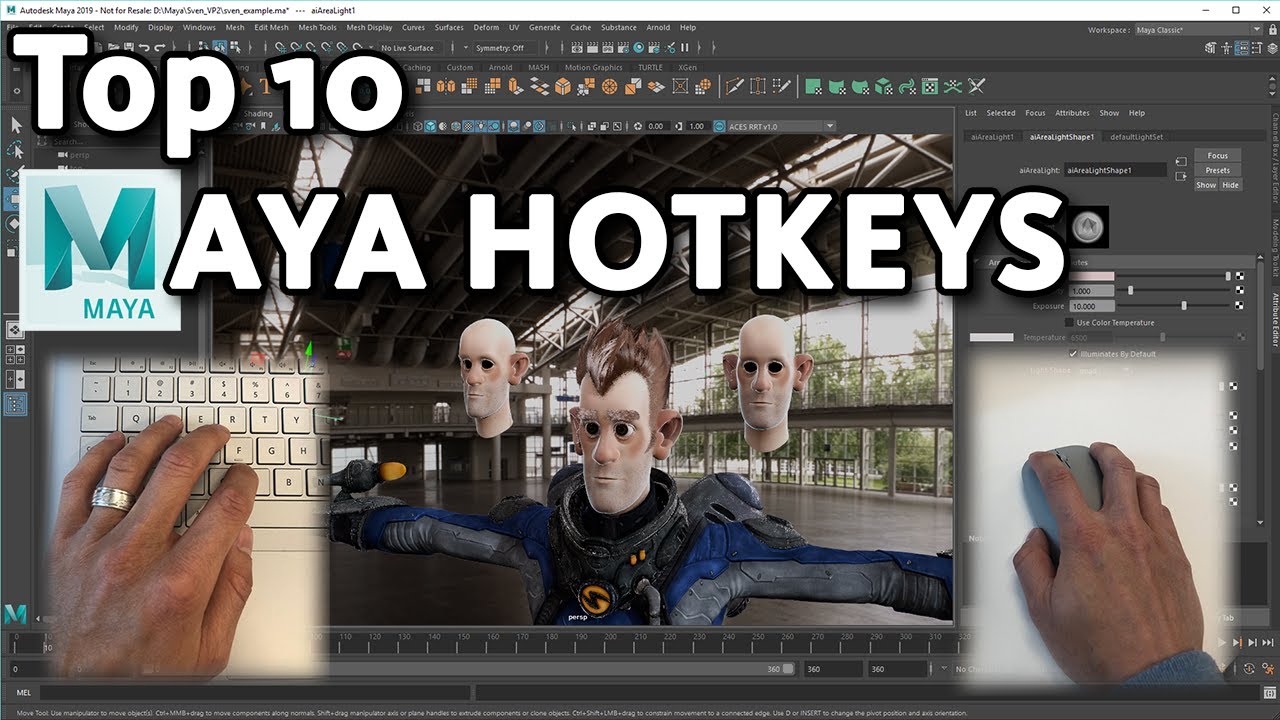Open the Channel Box / Layer Editor side tab
The image size is (1280, 720).
tap(1274, 160)
